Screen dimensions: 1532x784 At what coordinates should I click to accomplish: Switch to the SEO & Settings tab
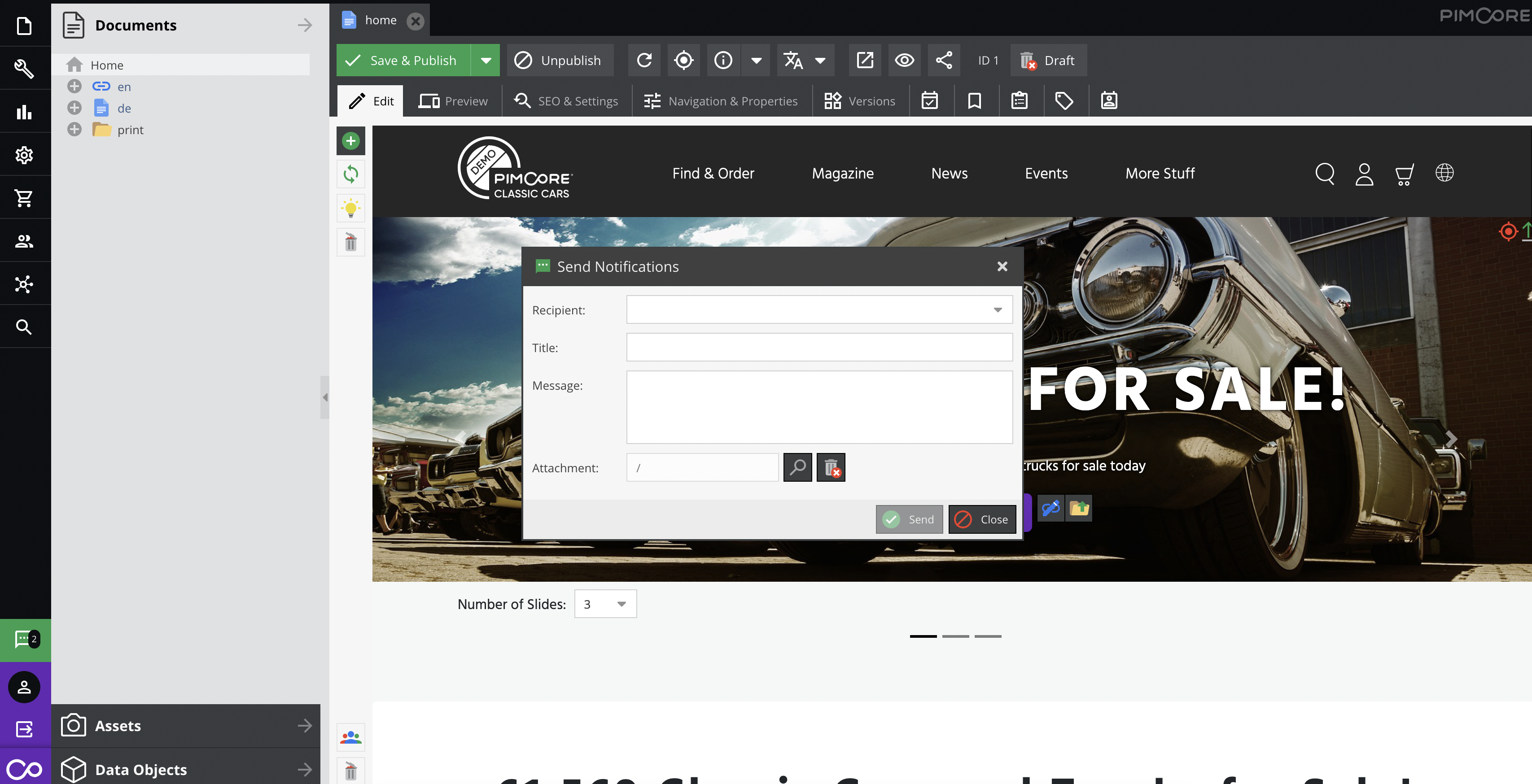pos(566,101)
